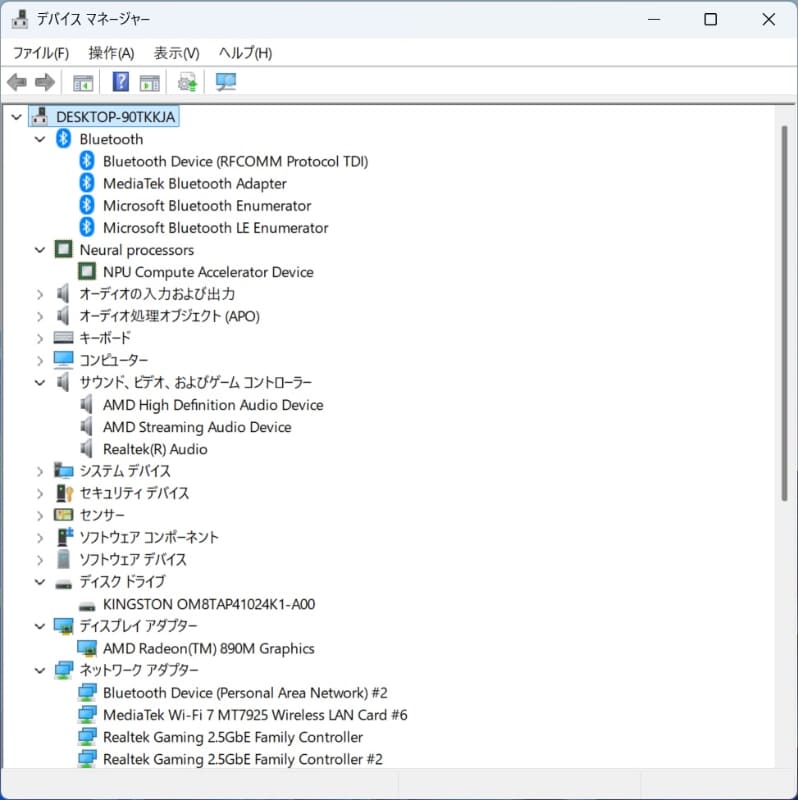Select Realtek Gaming 2.5GbE Family Controller #2
The height and width of the screenshot is (800, 798).
click(242, 759)
